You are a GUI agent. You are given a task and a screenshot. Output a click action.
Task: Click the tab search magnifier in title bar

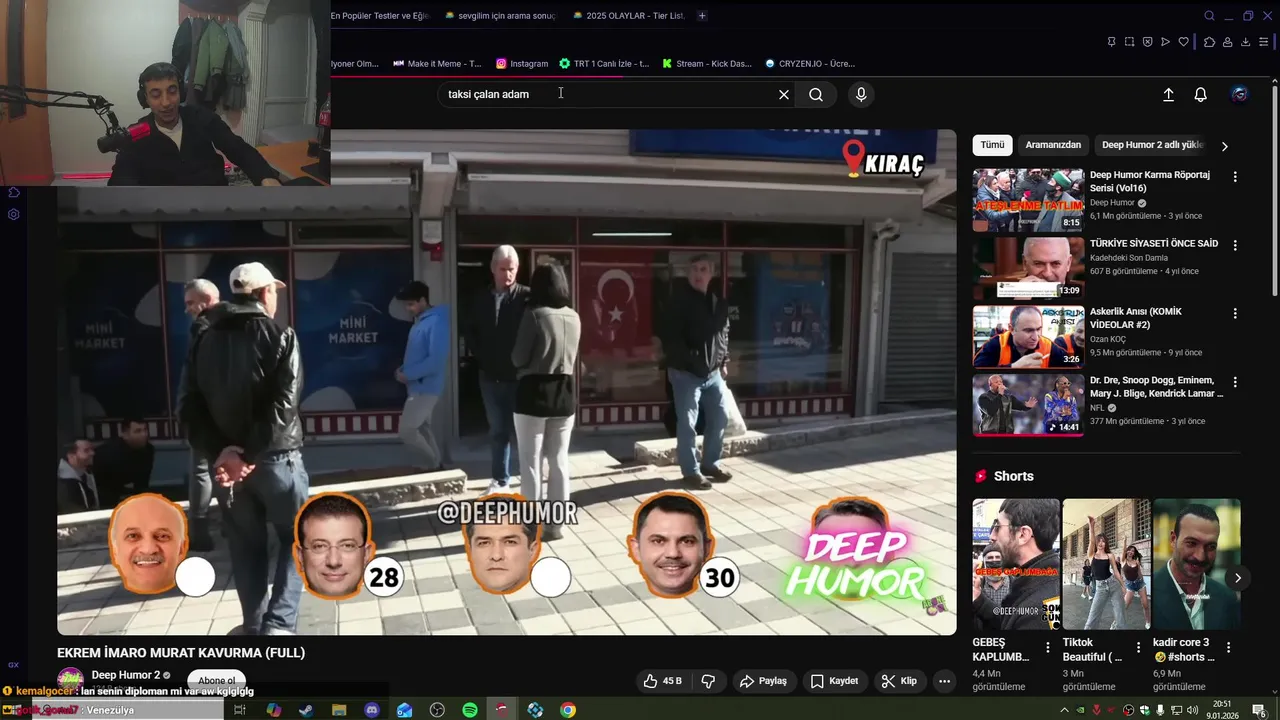[x=1209, y=16]
